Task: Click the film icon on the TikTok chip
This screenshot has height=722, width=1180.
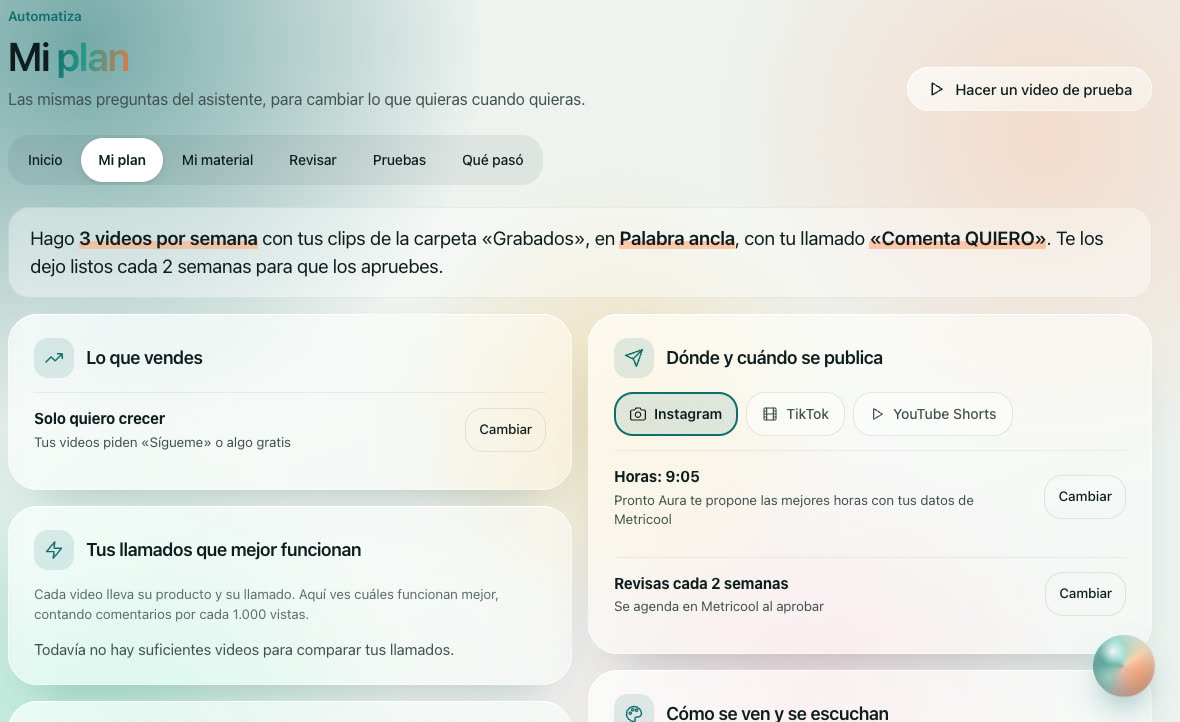Action: 770,414
